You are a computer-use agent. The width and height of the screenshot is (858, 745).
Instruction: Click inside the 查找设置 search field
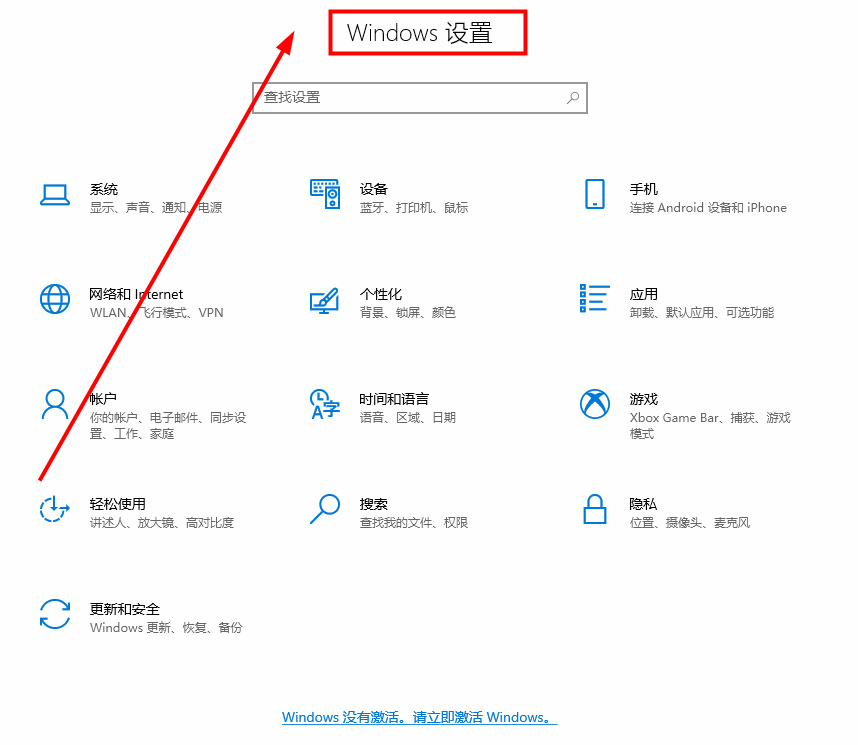coord(400,97)
